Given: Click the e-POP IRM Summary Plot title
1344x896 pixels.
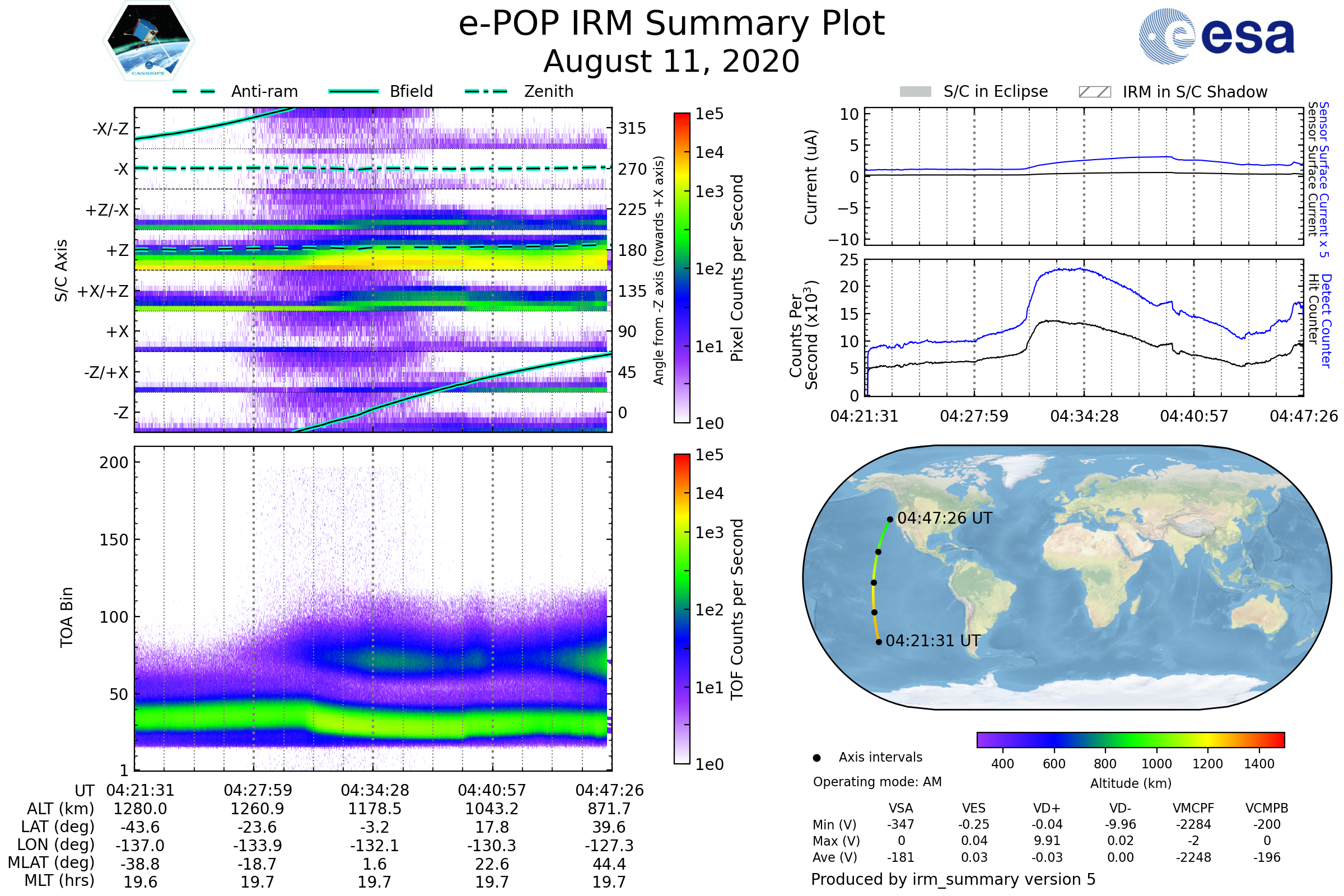Looking at the screenshot, I should point(671,24).
